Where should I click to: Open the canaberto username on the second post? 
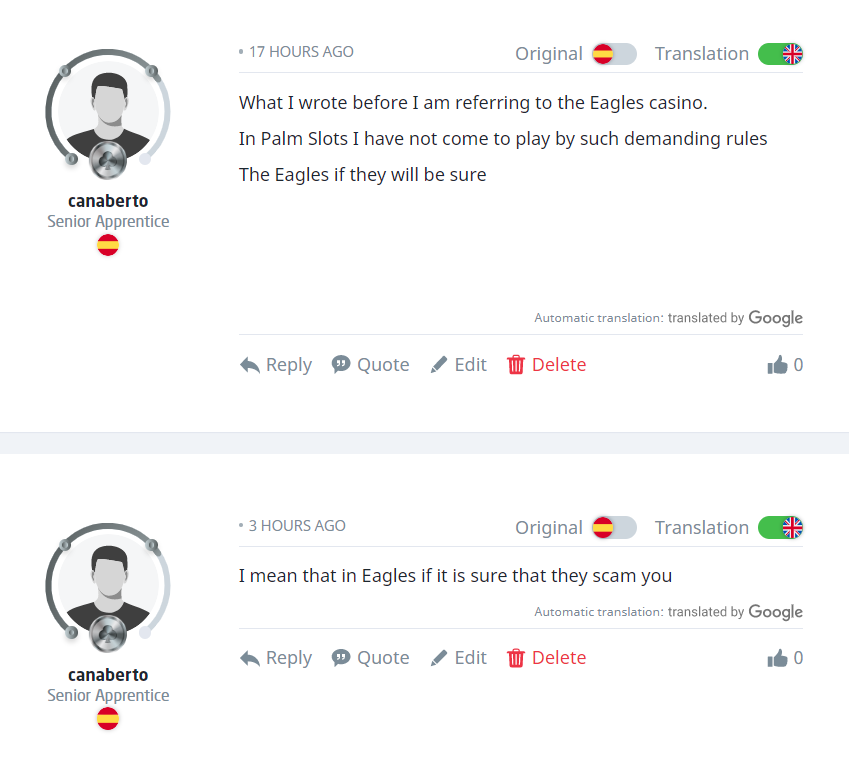[108, 675]
